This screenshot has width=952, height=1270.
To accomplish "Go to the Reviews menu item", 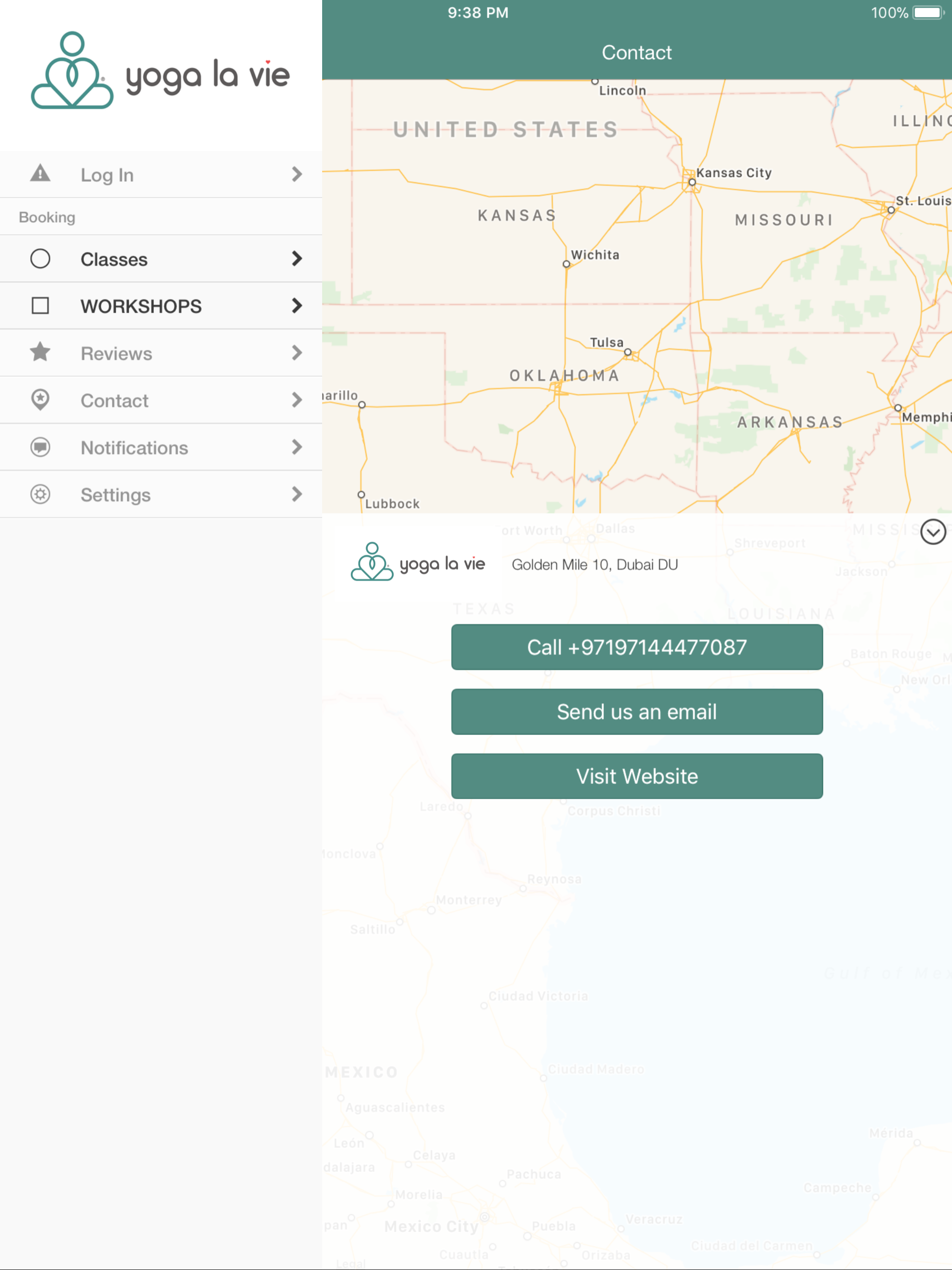I will coord(161,352).
